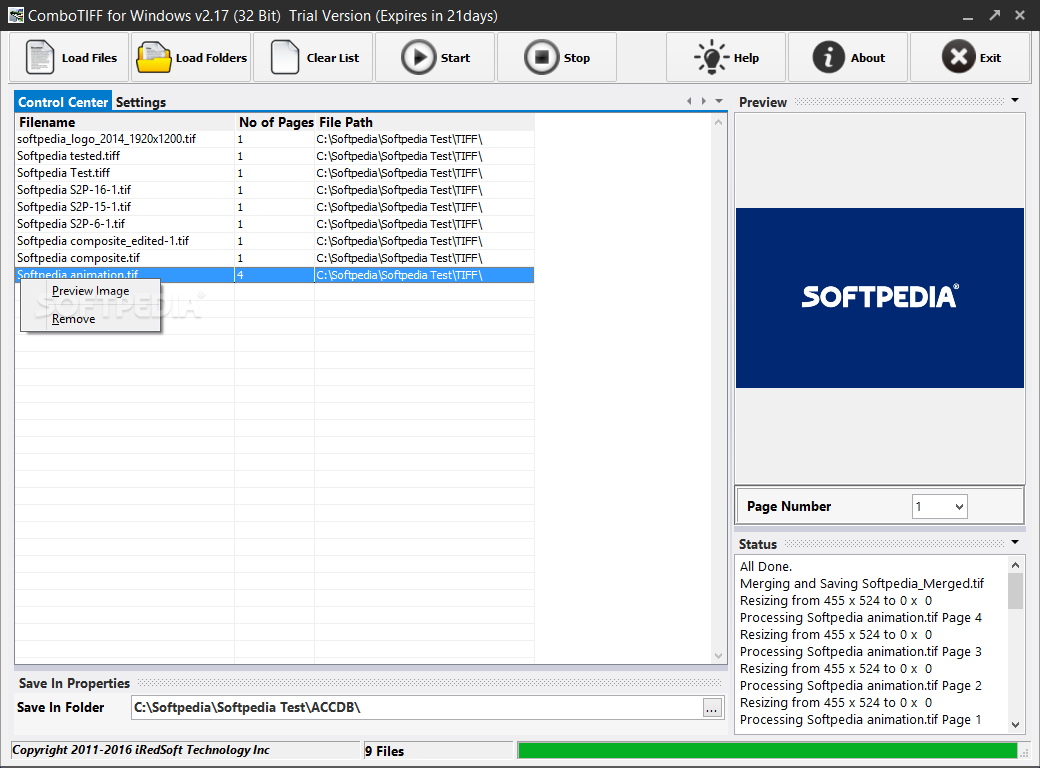The width and height of the screenshot is (1040, 768).
Task: Click the Status log scrollbar thumb
Action: point(1015,591)
